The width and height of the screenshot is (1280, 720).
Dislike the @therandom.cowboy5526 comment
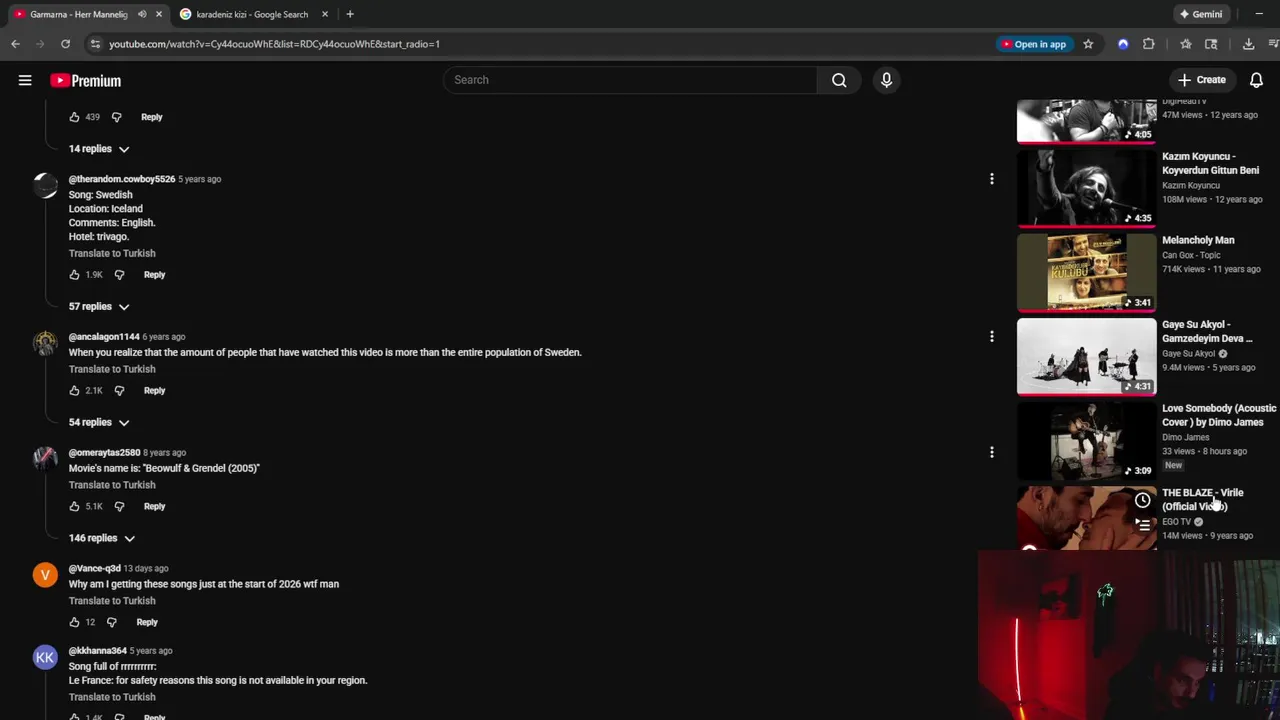point(119,275)
